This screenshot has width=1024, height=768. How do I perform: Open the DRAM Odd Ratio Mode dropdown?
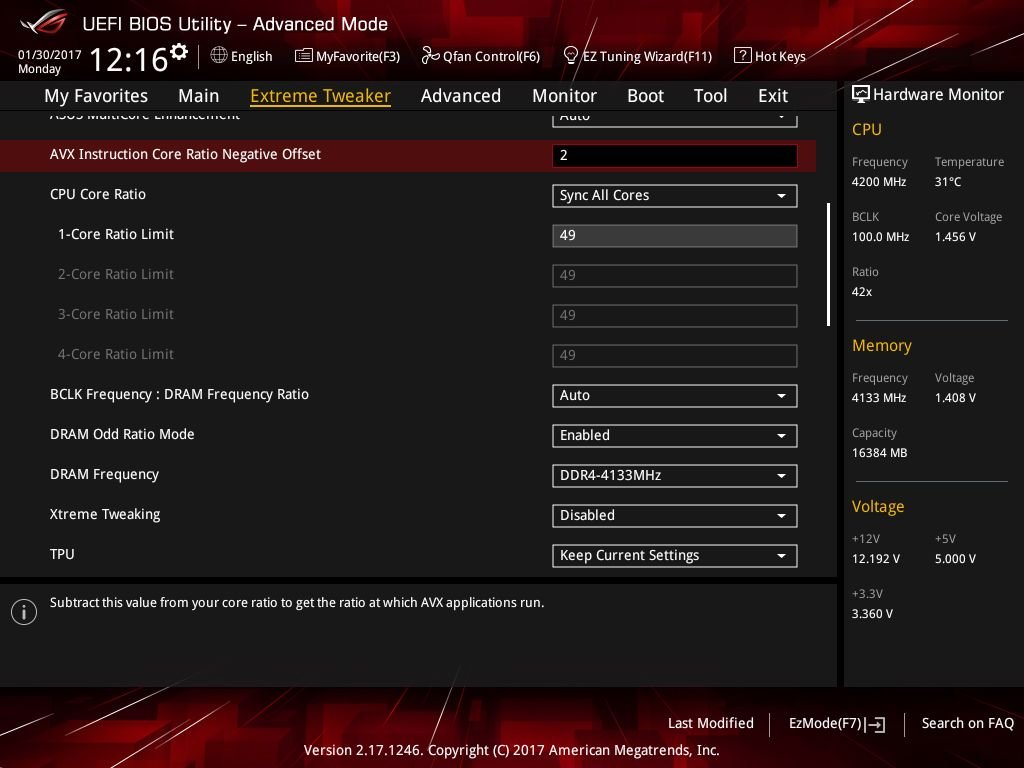click(675, 436)
